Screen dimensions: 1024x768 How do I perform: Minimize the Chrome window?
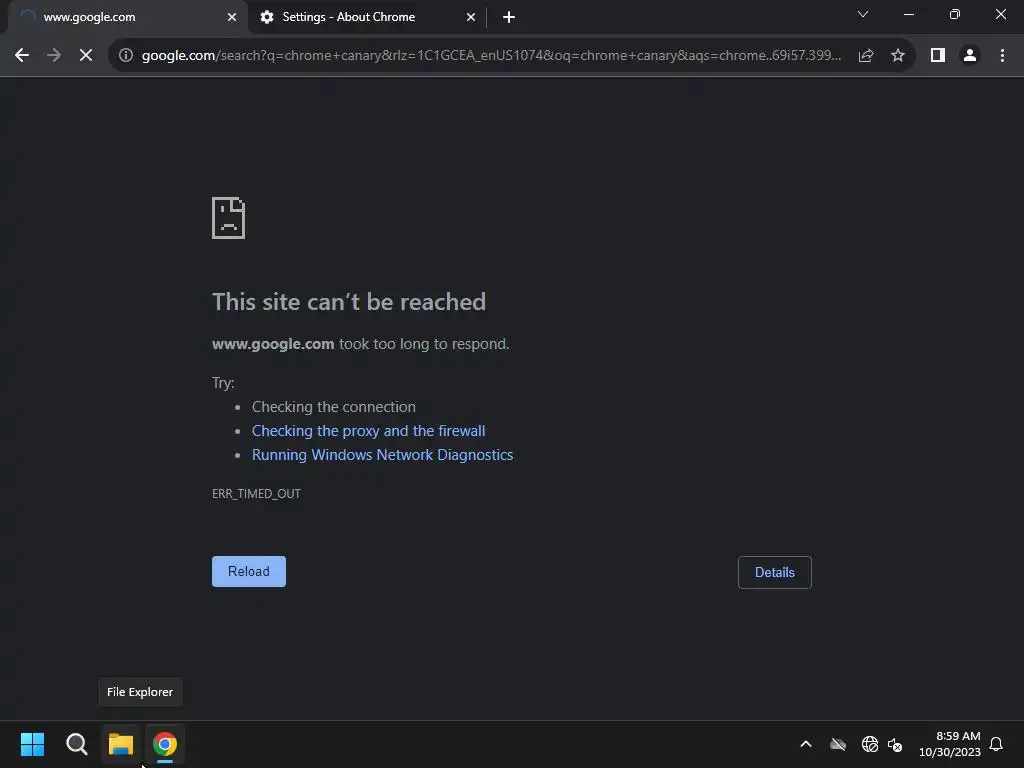(908, 14)
